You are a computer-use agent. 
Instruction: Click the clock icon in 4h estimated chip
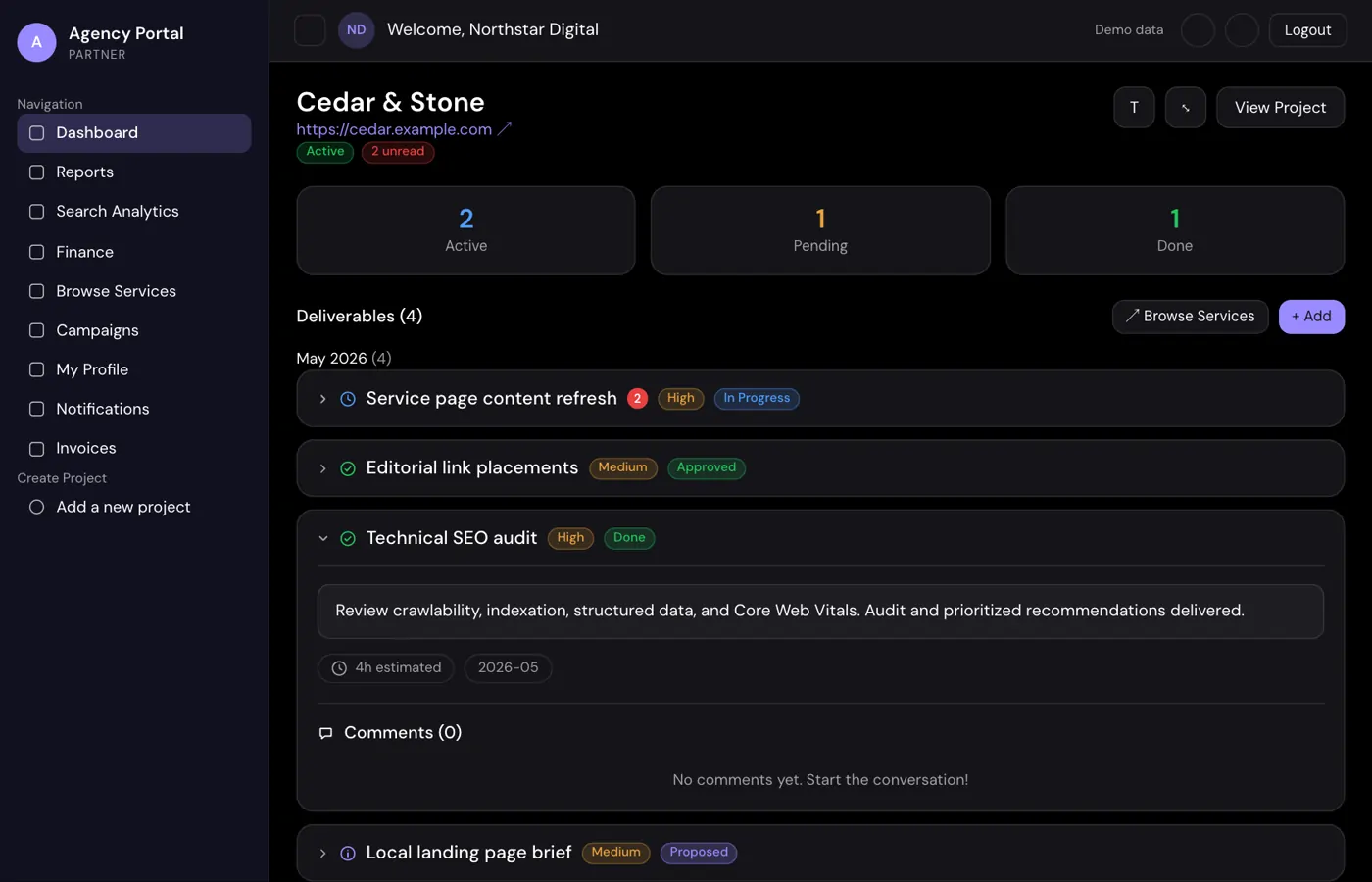click(x=339, y=668)
